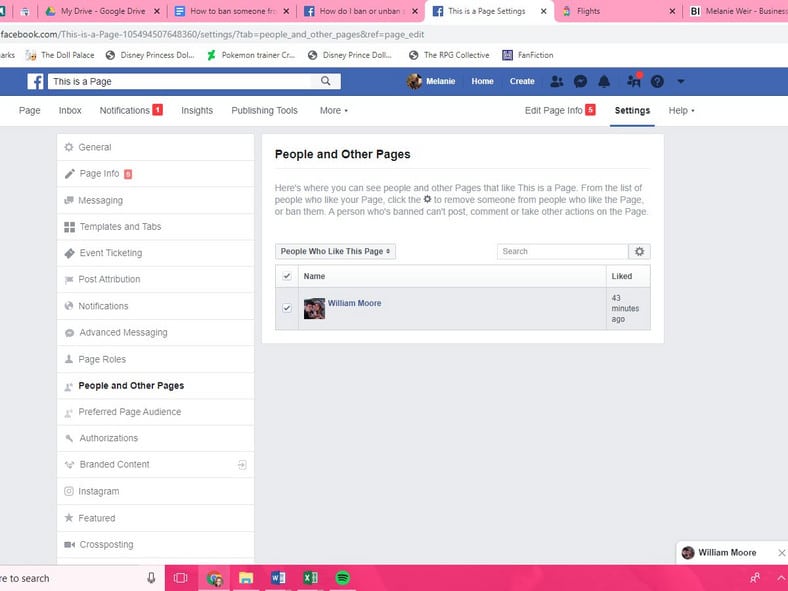The width and height of the screenshot is (788, 591).
Task: Toggle the select-all checkbox in Name header
Action: click(x=287, y=276)
